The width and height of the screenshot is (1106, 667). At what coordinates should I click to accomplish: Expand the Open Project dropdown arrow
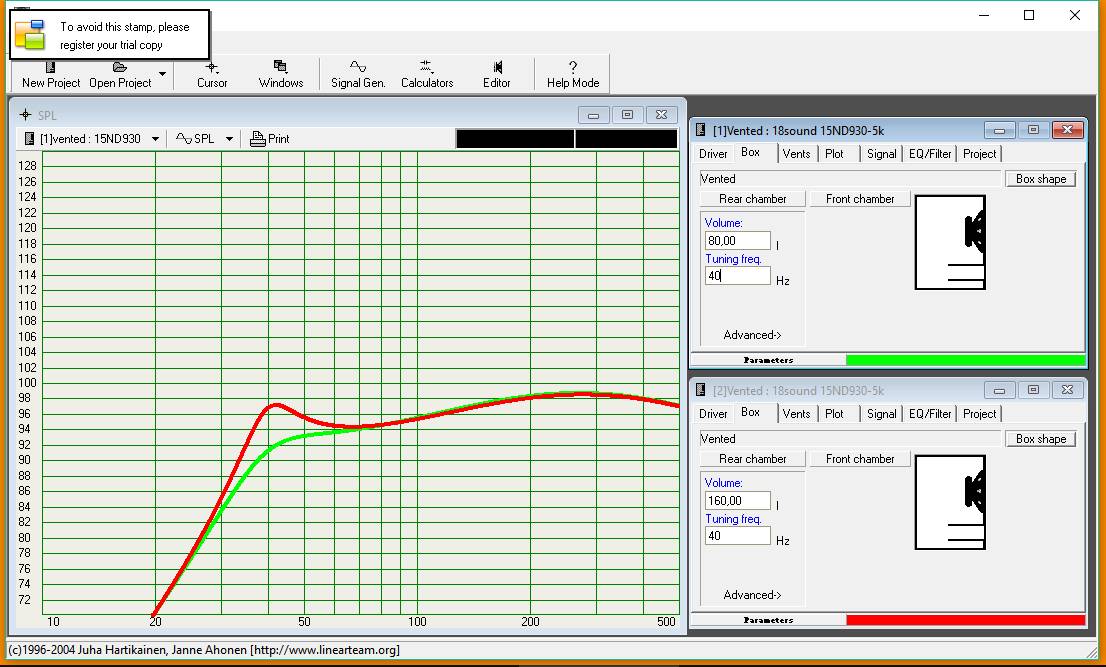pos(162,75)
